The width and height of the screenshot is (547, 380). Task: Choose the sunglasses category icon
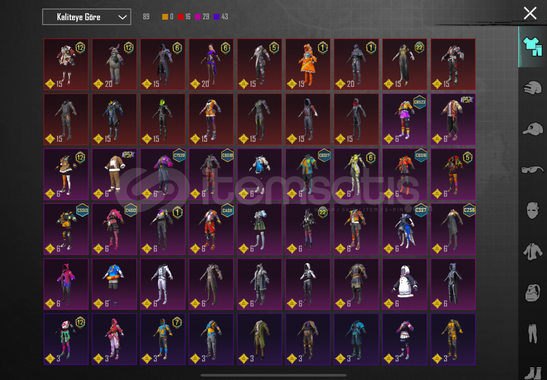[532, 170]
